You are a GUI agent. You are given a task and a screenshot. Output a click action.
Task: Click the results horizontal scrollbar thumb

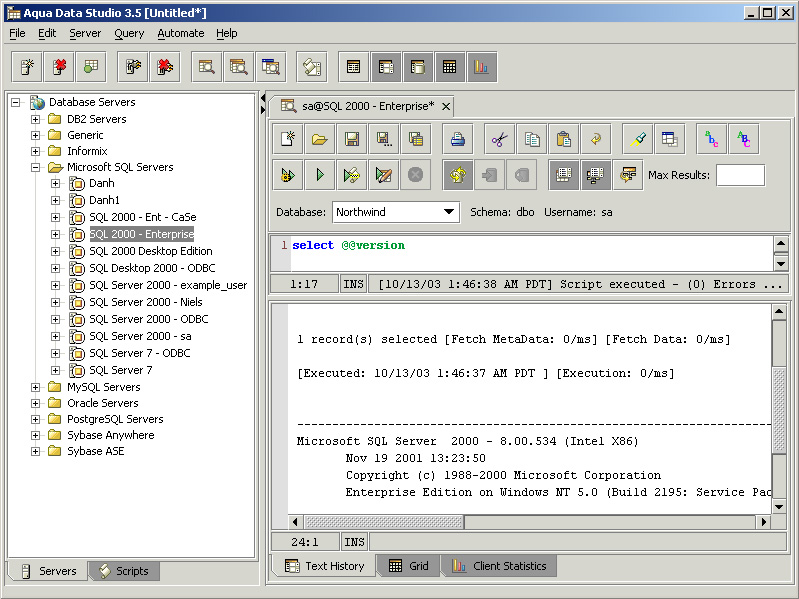[x=384, y=522]
